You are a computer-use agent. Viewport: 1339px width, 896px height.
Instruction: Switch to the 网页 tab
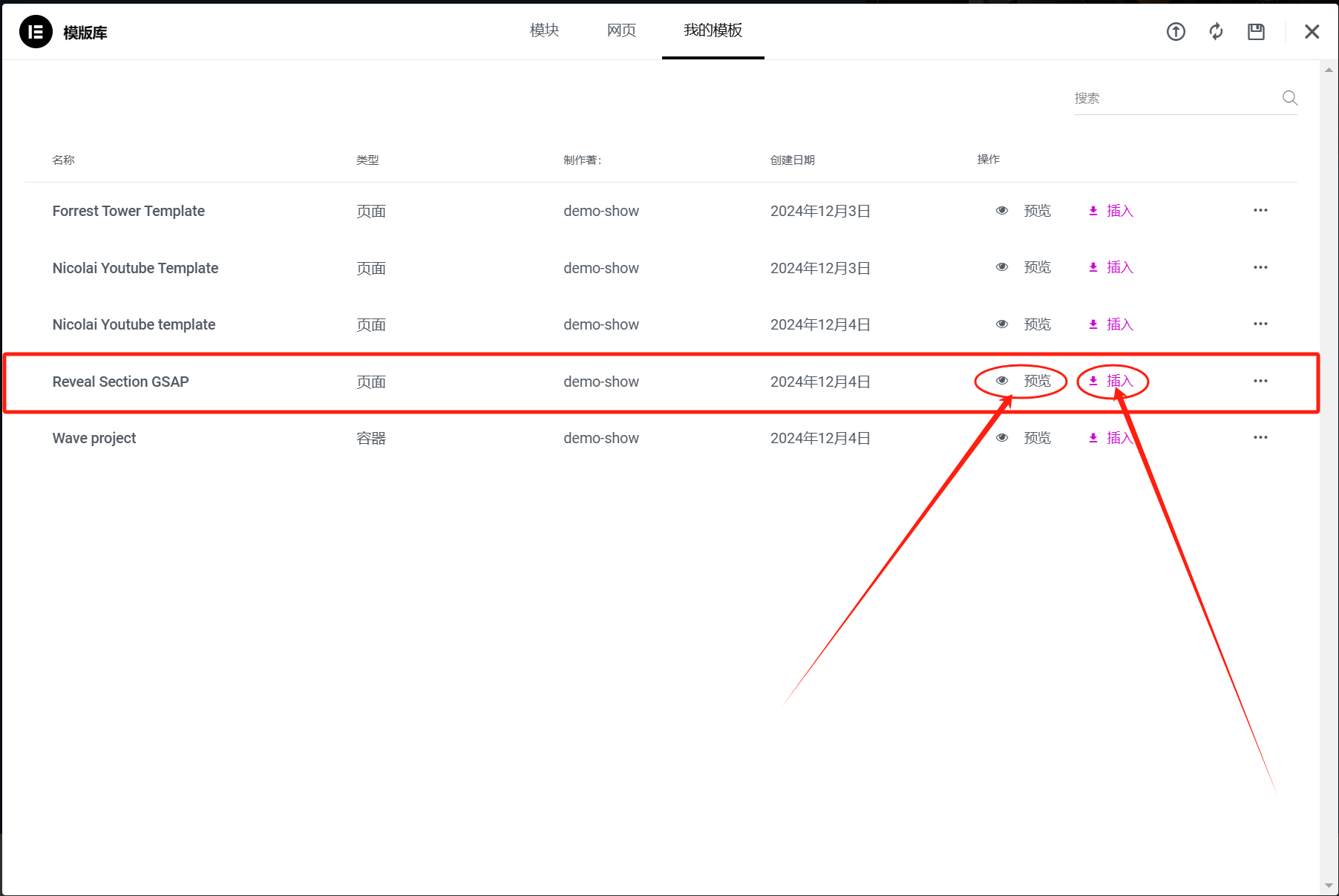point(621,30)
